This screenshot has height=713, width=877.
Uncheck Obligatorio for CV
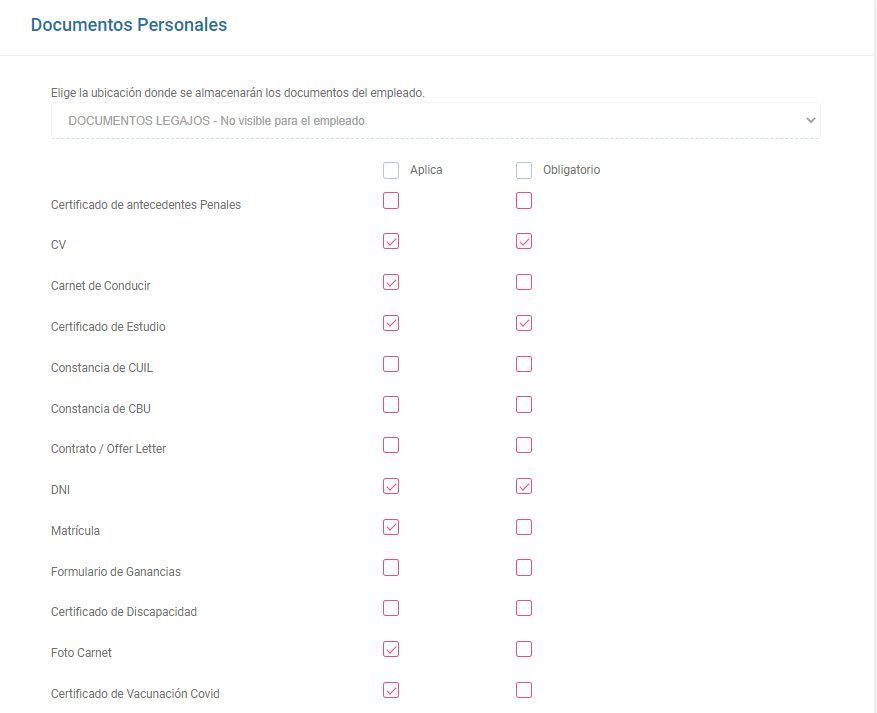[524, 242]
